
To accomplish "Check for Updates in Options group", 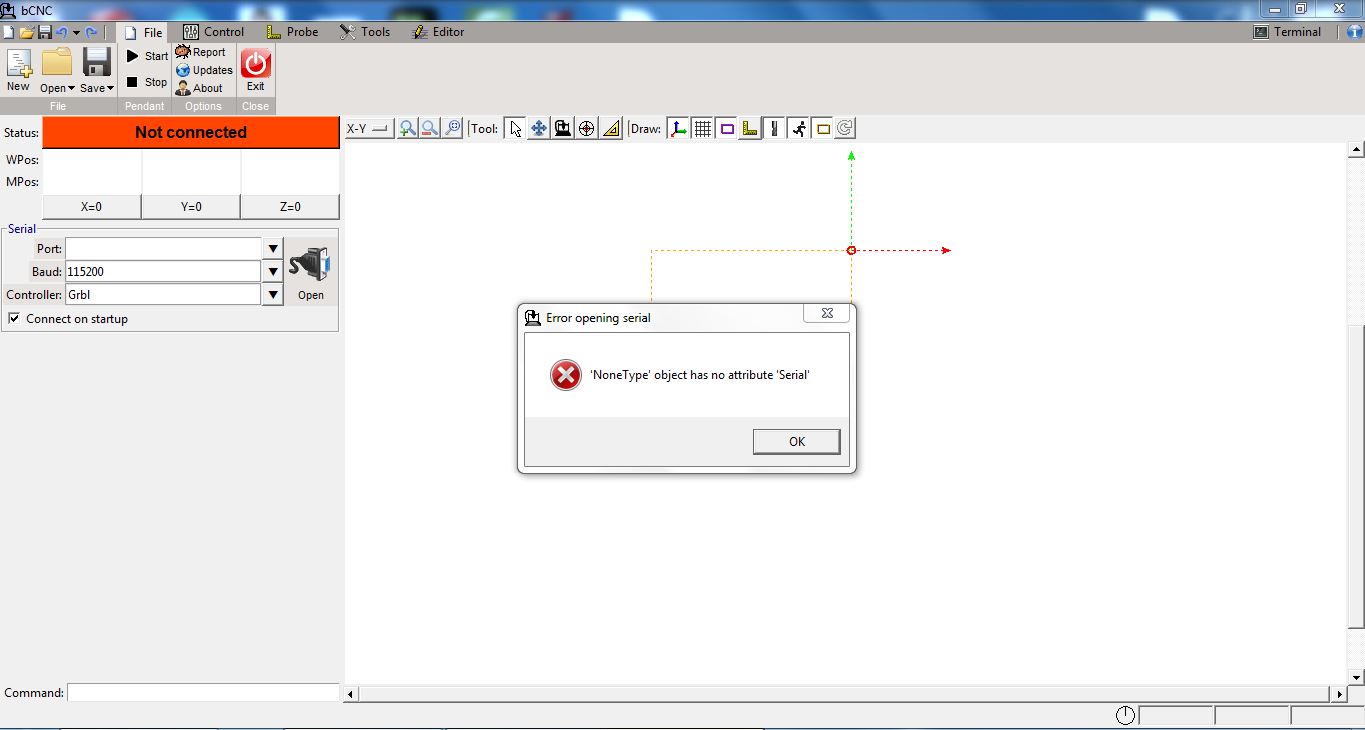I will point(204,70).
